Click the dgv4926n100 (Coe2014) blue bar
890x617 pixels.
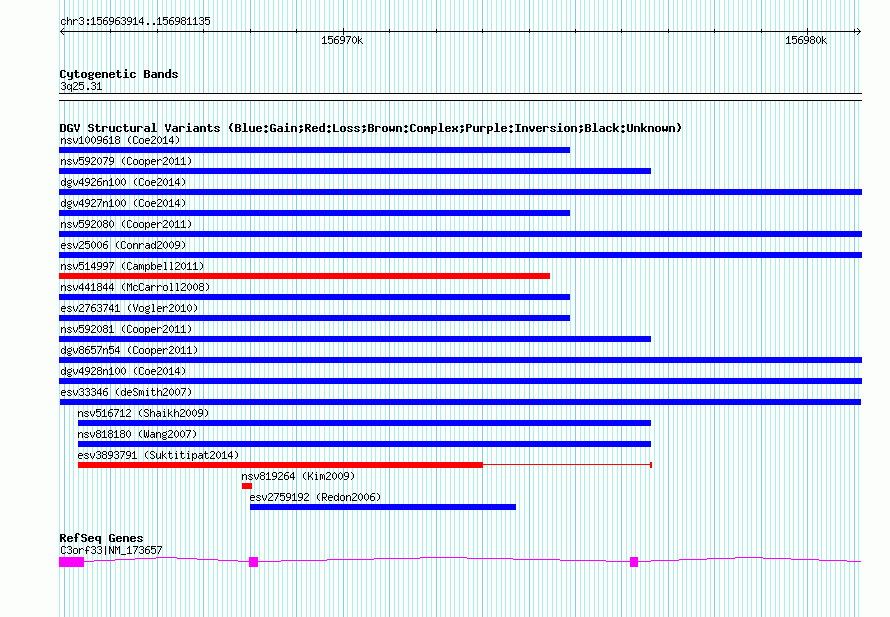click(x=460, y=192)
